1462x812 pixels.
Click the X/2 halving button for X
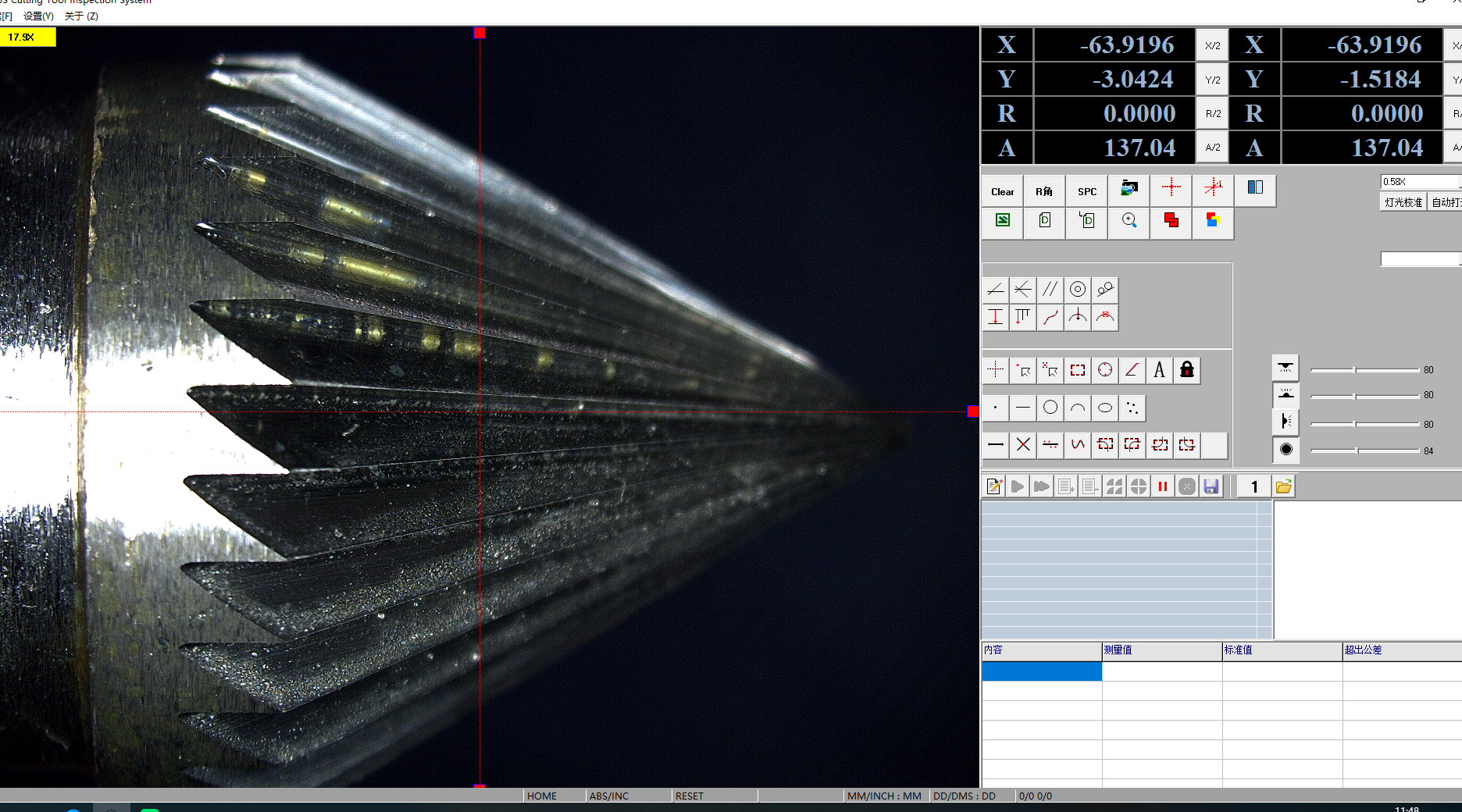point(1212,45)
